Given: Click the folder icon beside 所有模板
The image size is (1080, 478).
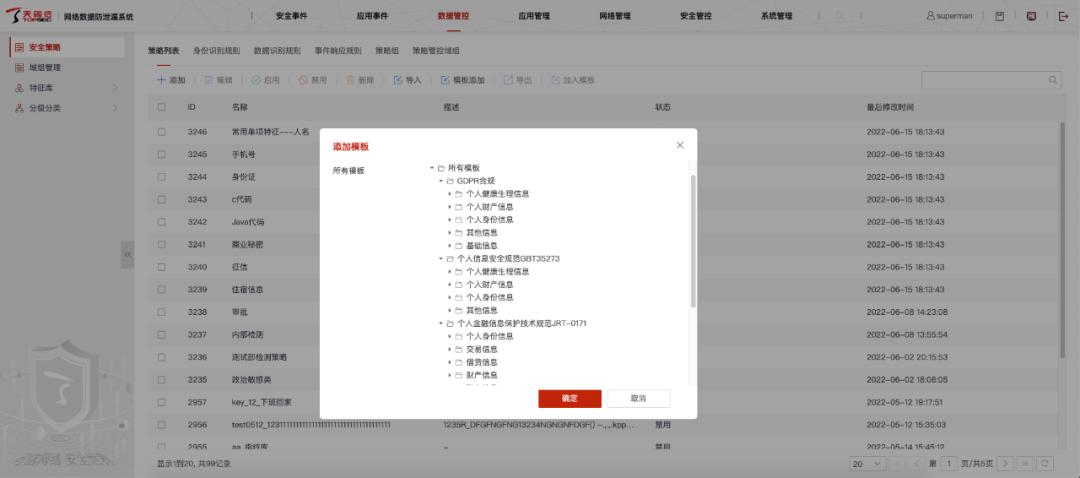Looking at the screenshot, I should [x=441, y=168].
